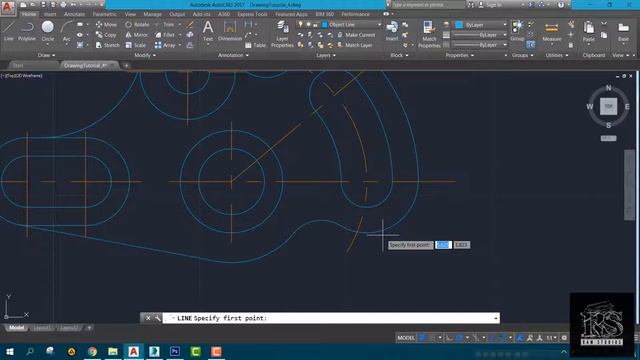Open the Insert ribbon tab
640x360 pixels.
click(x=50, y=14)
